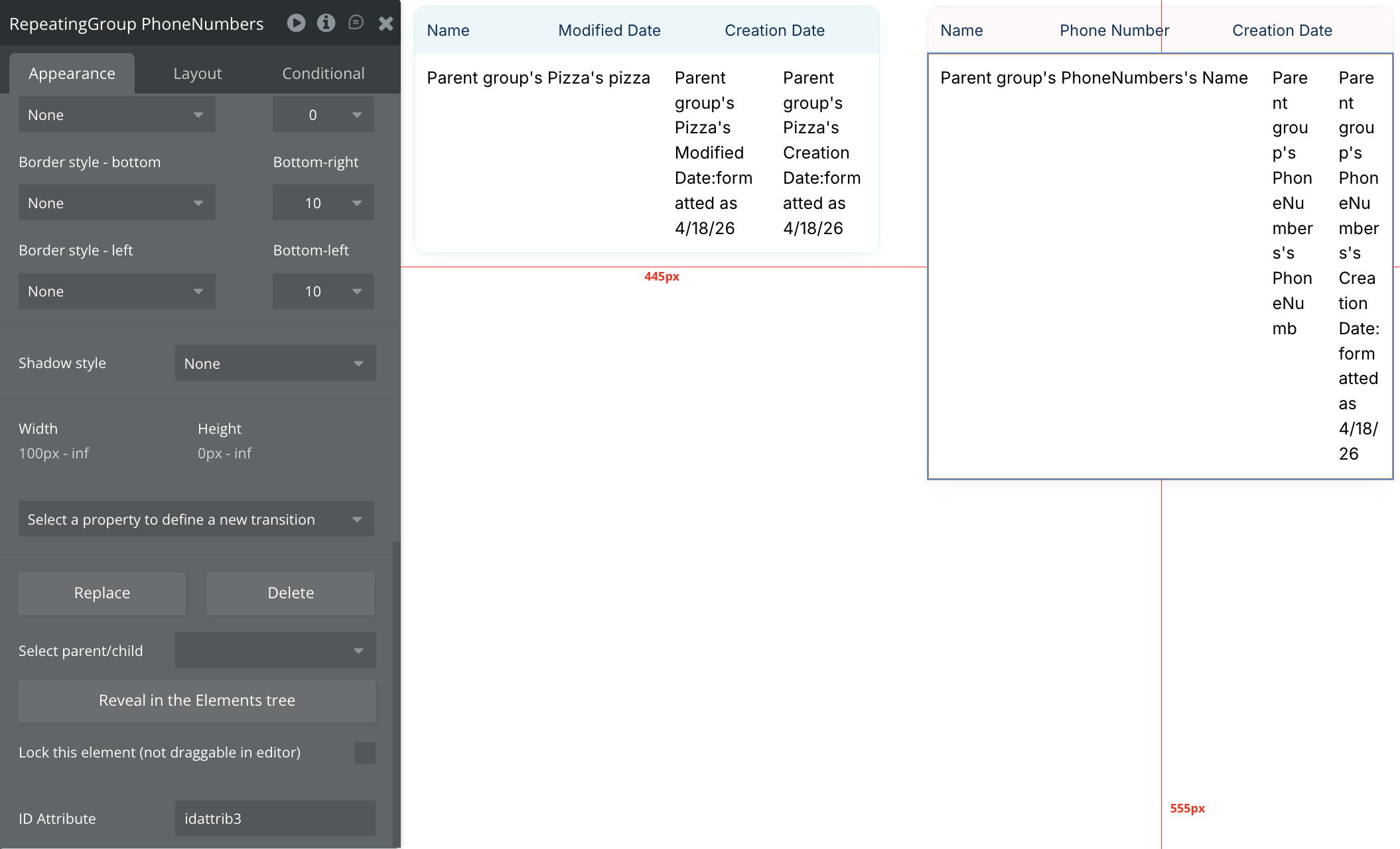Click the Replace button
Viewport: 1400px width, 849px height.
pos(102,593)
